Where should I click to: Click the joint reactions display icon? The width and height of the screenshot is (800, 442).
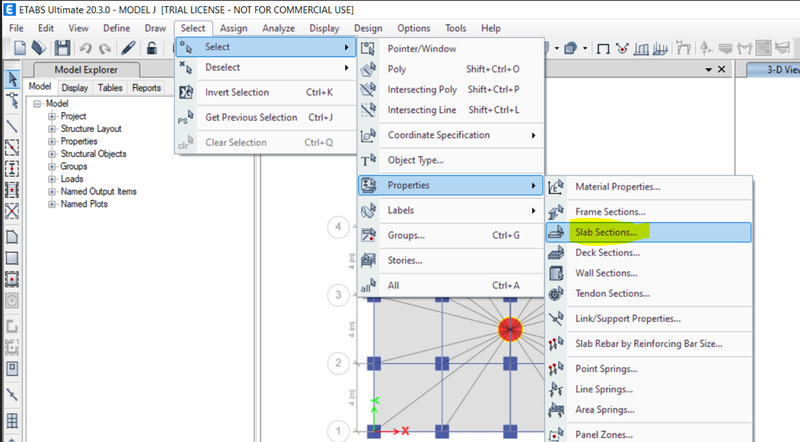pos(706,48)
